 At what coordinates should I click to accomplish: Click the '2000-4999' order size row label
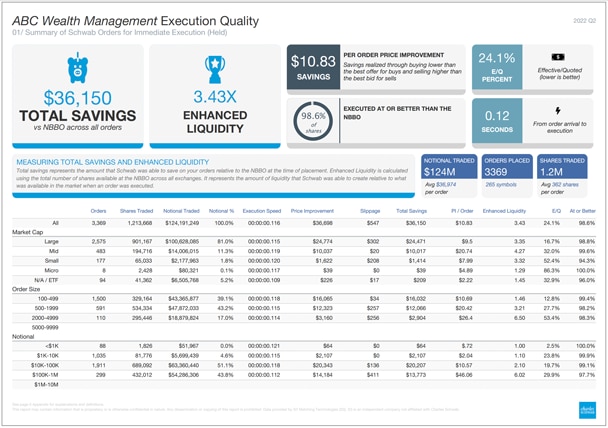point(45,318)
